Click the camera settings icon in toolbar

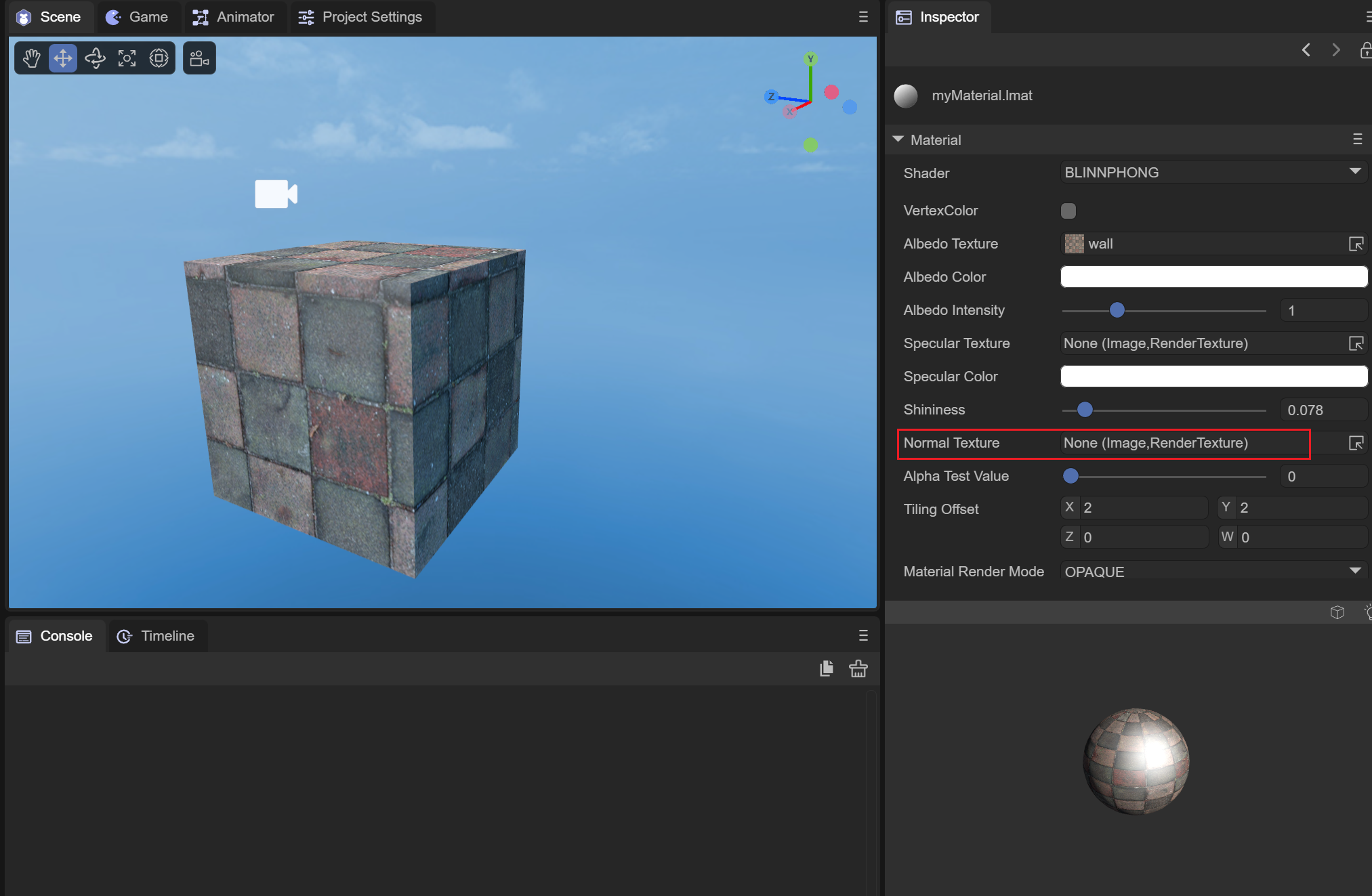pyautogui.click(x=199, y=58)
